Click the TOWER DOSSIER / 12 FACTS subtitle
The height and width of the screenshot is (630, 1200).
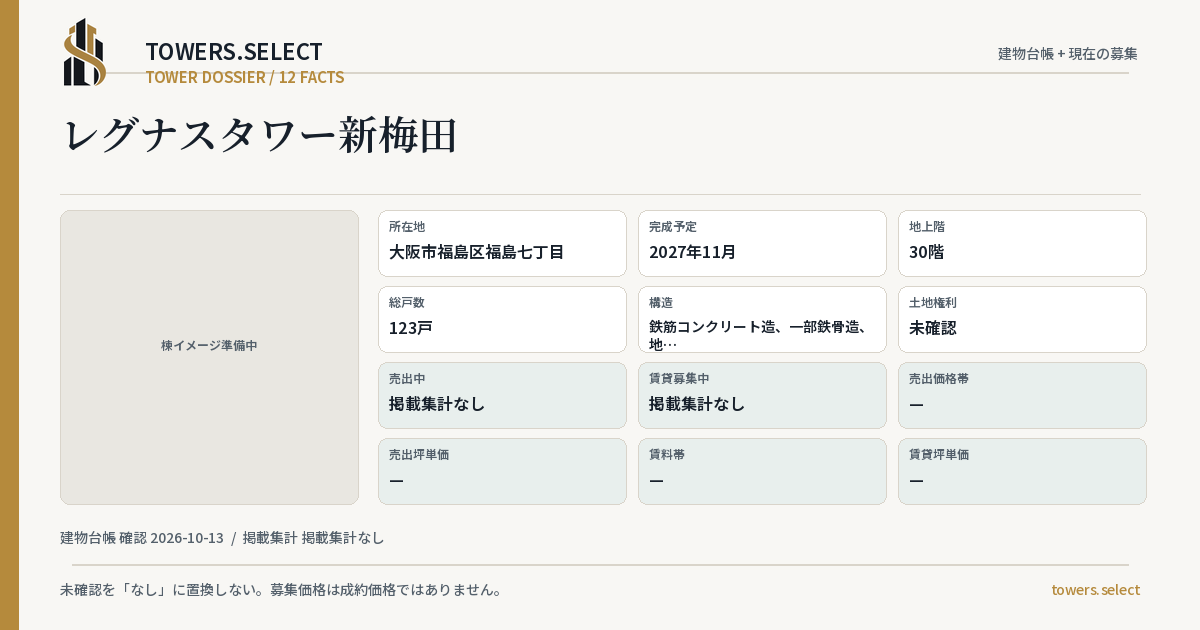point(245,77)
